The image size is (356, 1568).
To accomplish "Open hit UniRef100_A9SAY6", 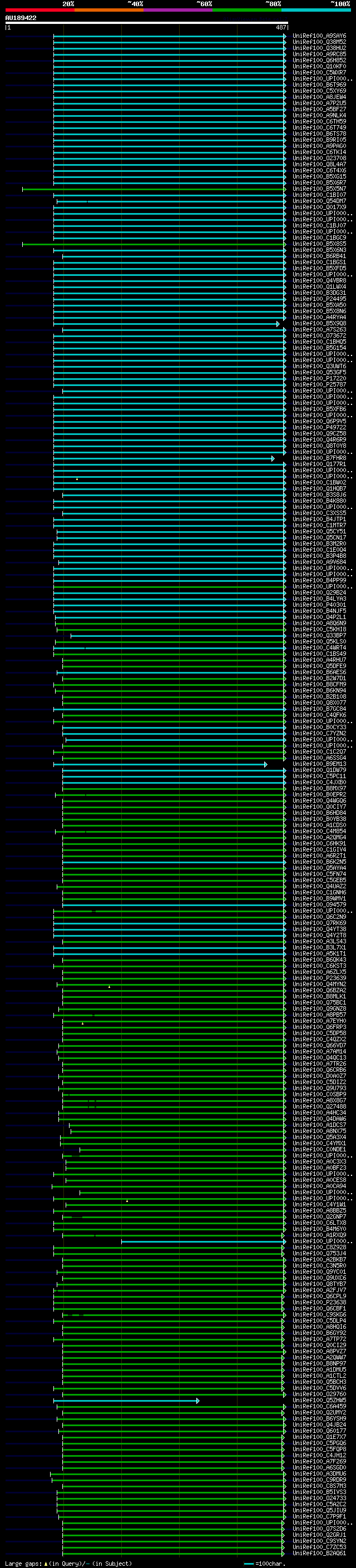I will [x=319, y=36].
